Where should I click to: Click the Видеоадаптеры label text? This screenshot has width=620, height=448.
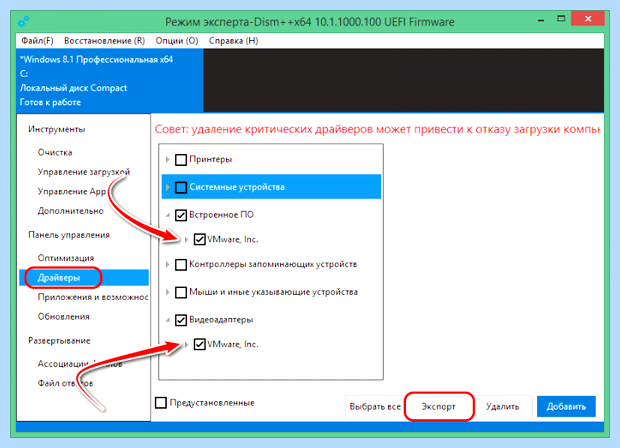pos(221,319)
